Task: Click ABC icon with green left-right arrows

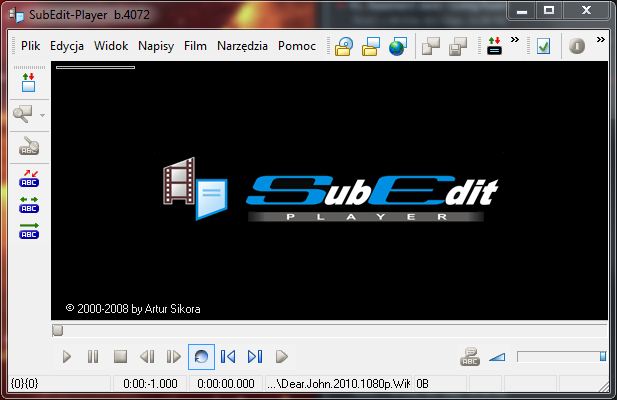Action: point(29,205)
